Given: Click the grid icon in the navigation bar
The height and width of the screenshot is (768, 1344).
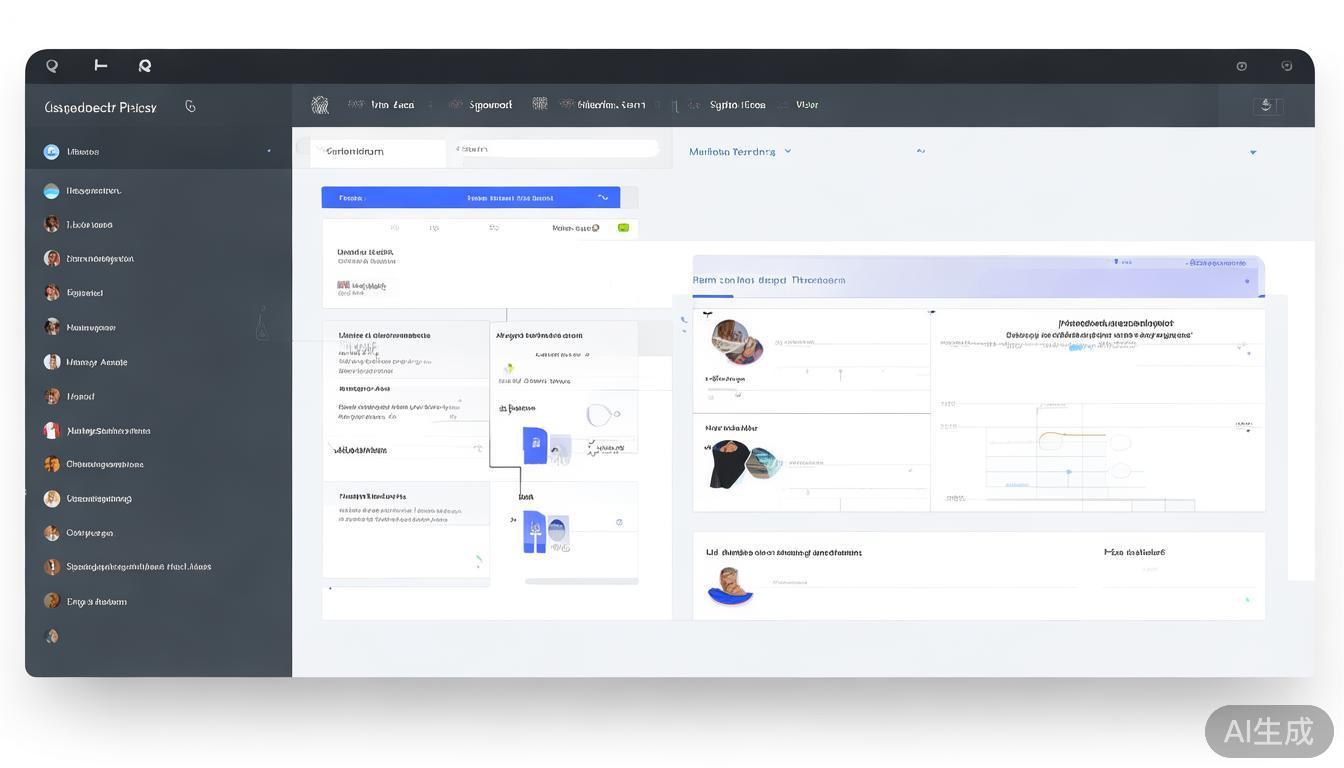Looking at the screenshot, I should pyautogui.click(x=540, y=104).
